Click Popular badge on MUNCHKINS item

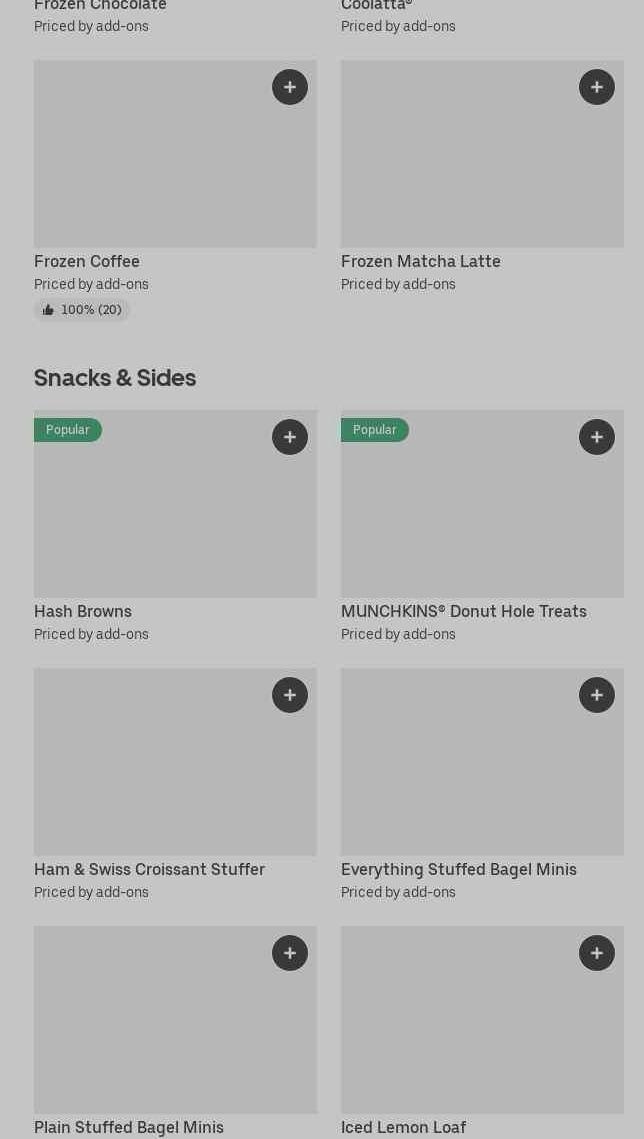pos(375,430)
